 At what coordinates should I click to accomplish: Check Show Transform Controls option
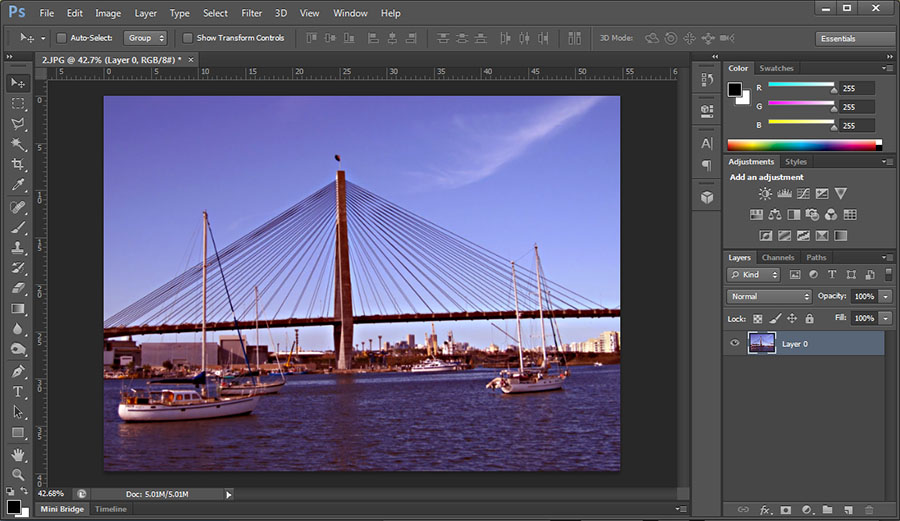pyautogui.click(x=188, y=38)
